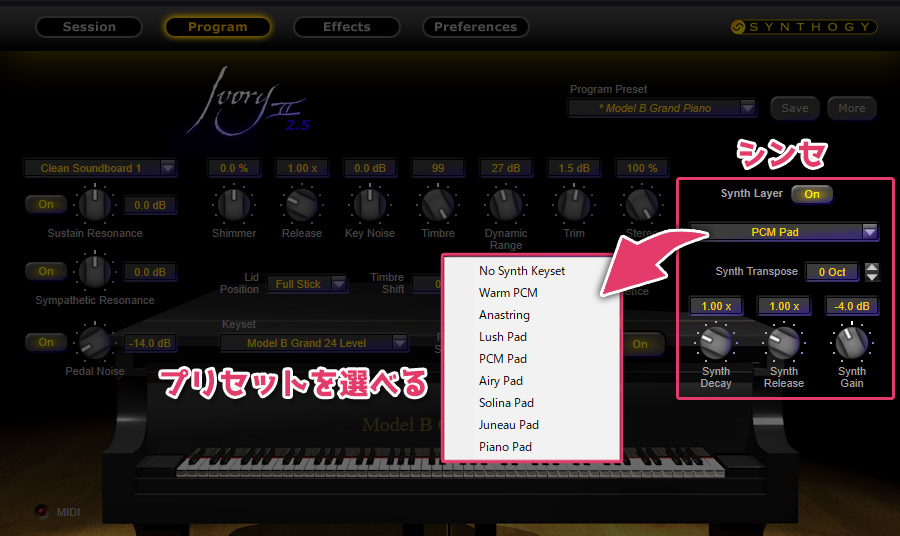Viewport: 900px width, 536px height.
Task: Open the Program tab
Action: [218, 27]
